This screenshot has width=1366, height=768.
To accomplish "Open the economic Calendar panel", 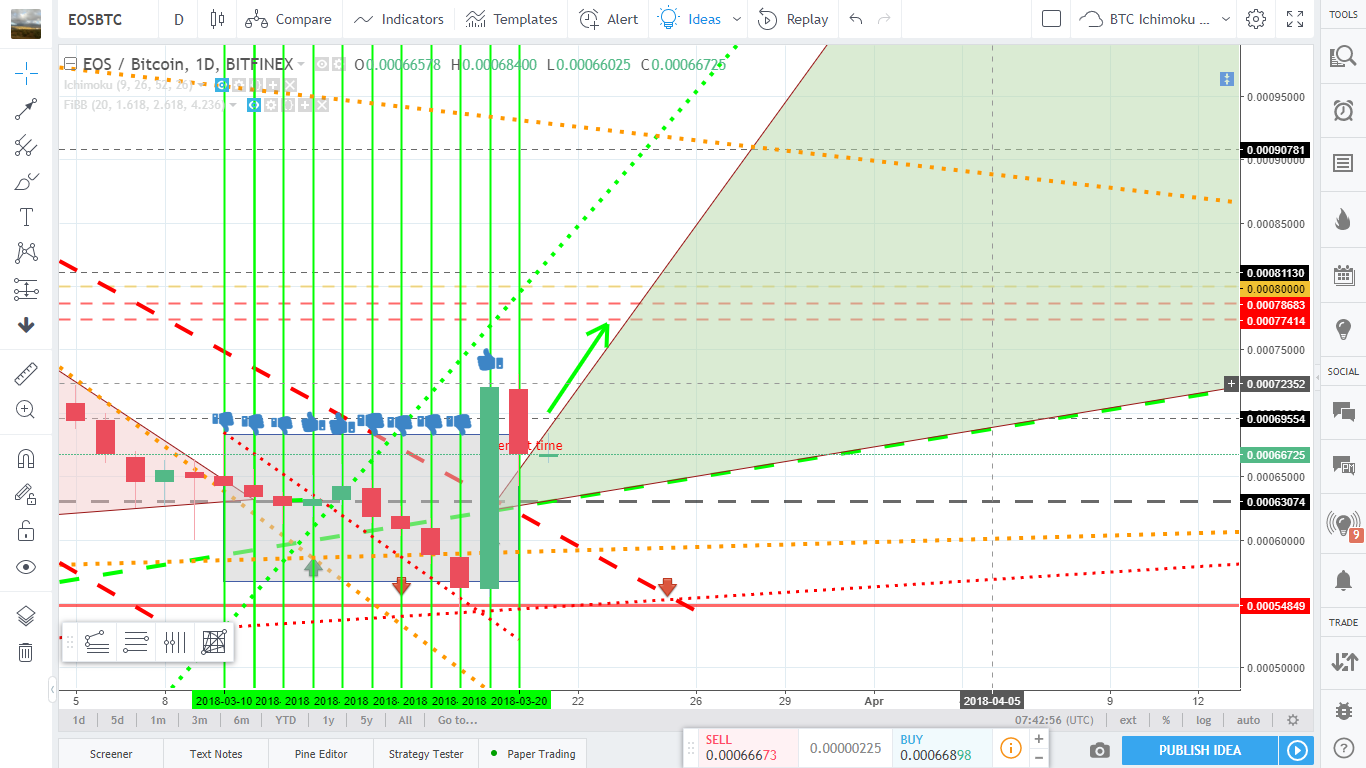I will tap(1343, 275).
